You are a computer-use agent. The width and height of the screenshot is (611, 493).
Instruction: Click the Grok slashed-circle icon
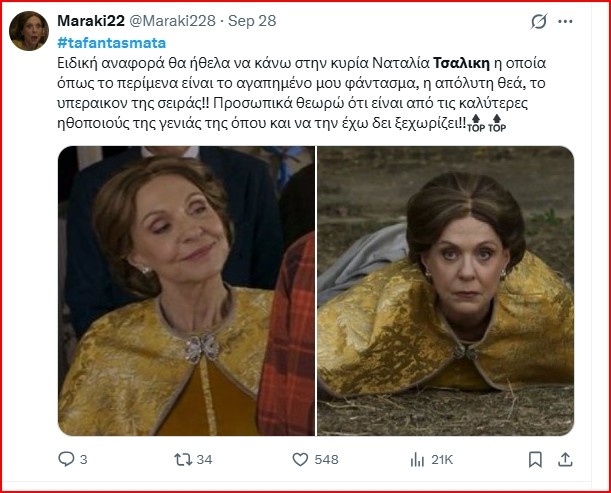click(539, 22)
